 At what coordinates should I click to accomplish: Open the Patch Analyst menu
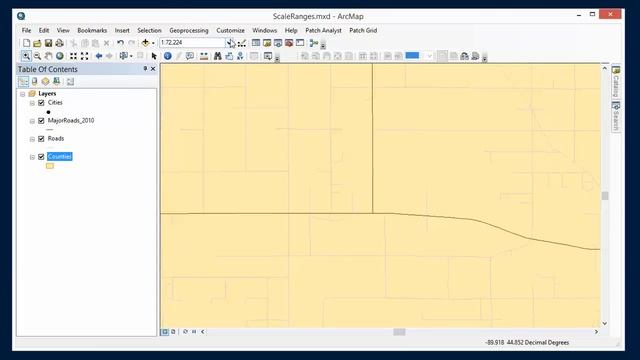pos(323,31)
